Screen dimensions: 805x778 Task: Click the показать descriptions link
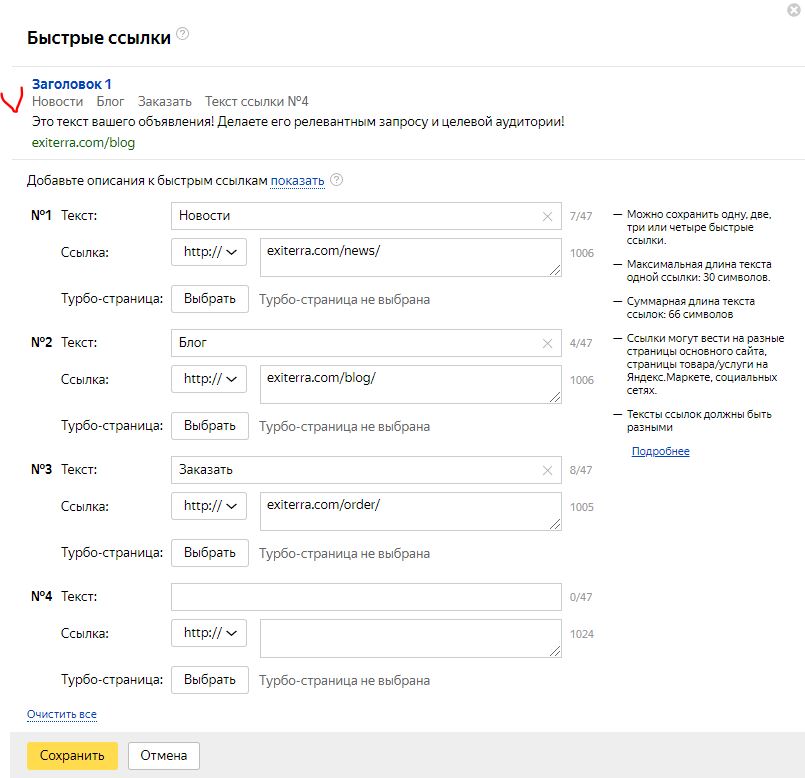tap(297, 181)
